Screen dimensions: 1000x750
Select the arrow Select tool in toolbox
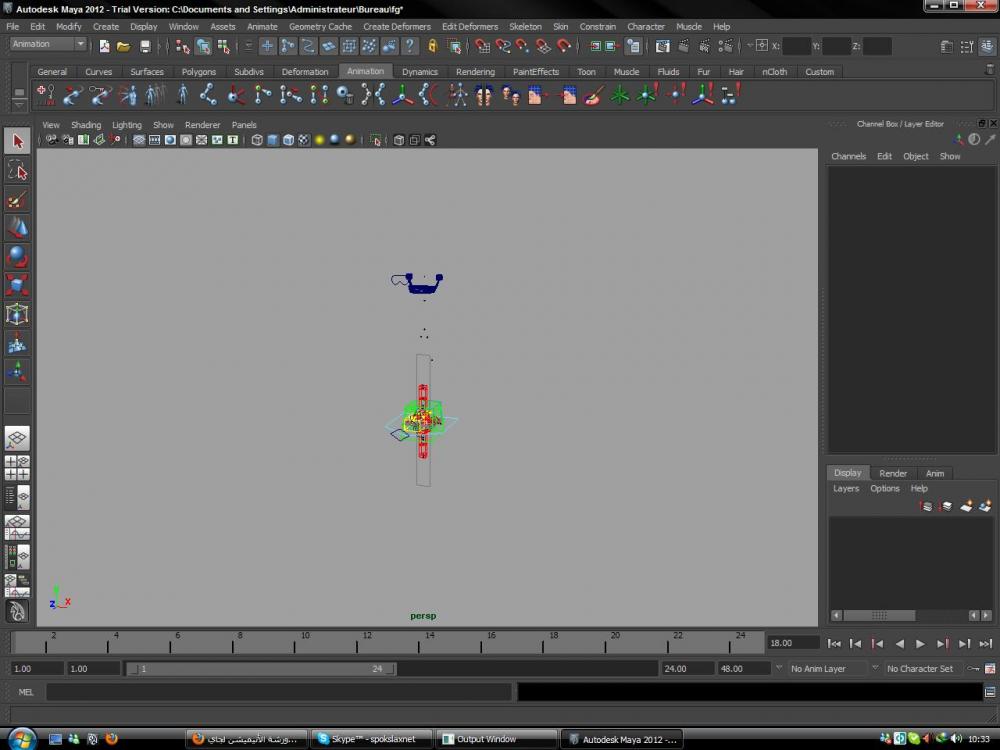(x=17, y=142)
